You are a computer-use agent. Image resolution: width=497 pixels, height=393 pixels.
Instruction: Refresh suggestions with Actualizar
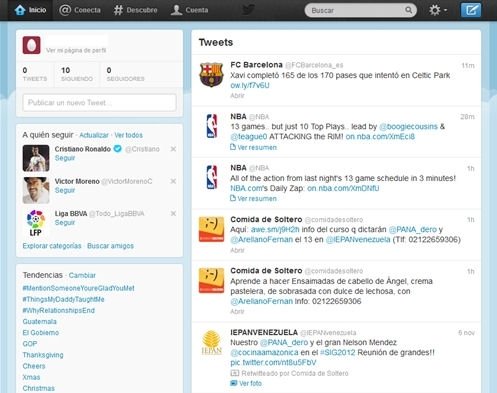coord(94,135)
